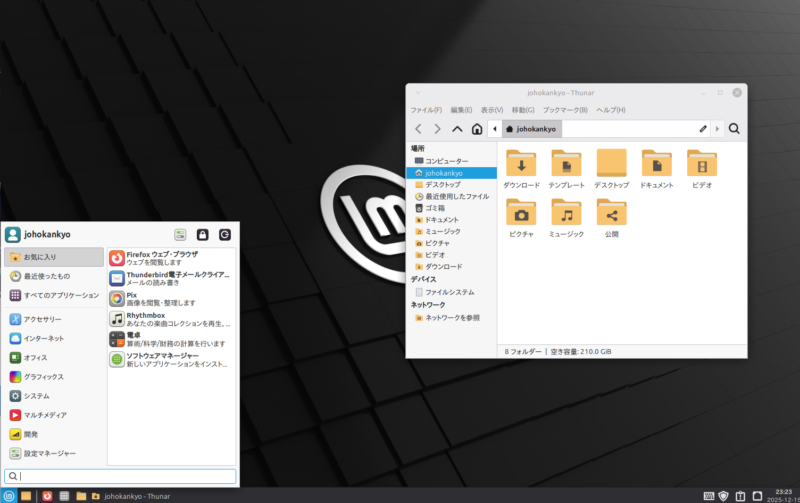Go to home folder via Thunar toolbar
Screen dimensions: 800x503
point(477,129)
